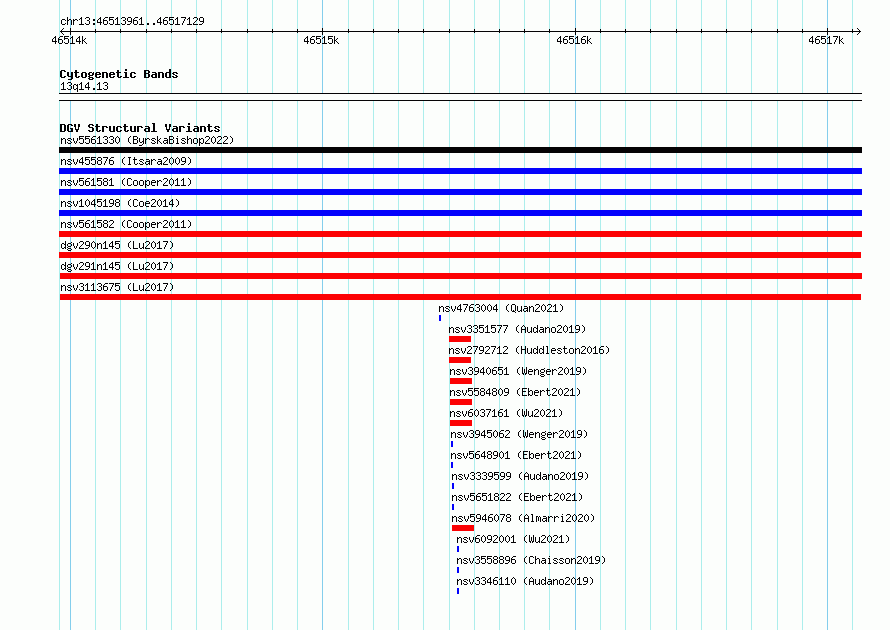Open nsv561581 (Cooper2011) variant label
This screenshot has width=890, height=630.
[126, 182]
